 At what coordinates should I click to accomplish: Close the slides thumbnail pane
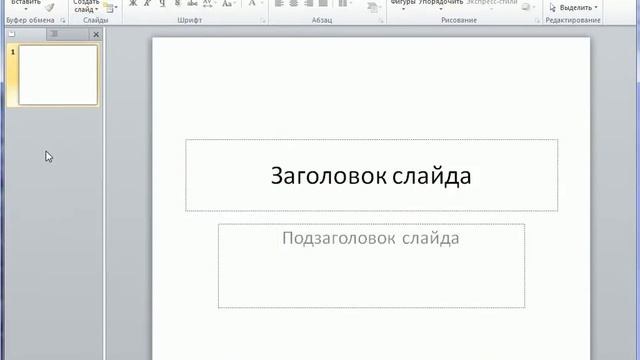[96, 35]
